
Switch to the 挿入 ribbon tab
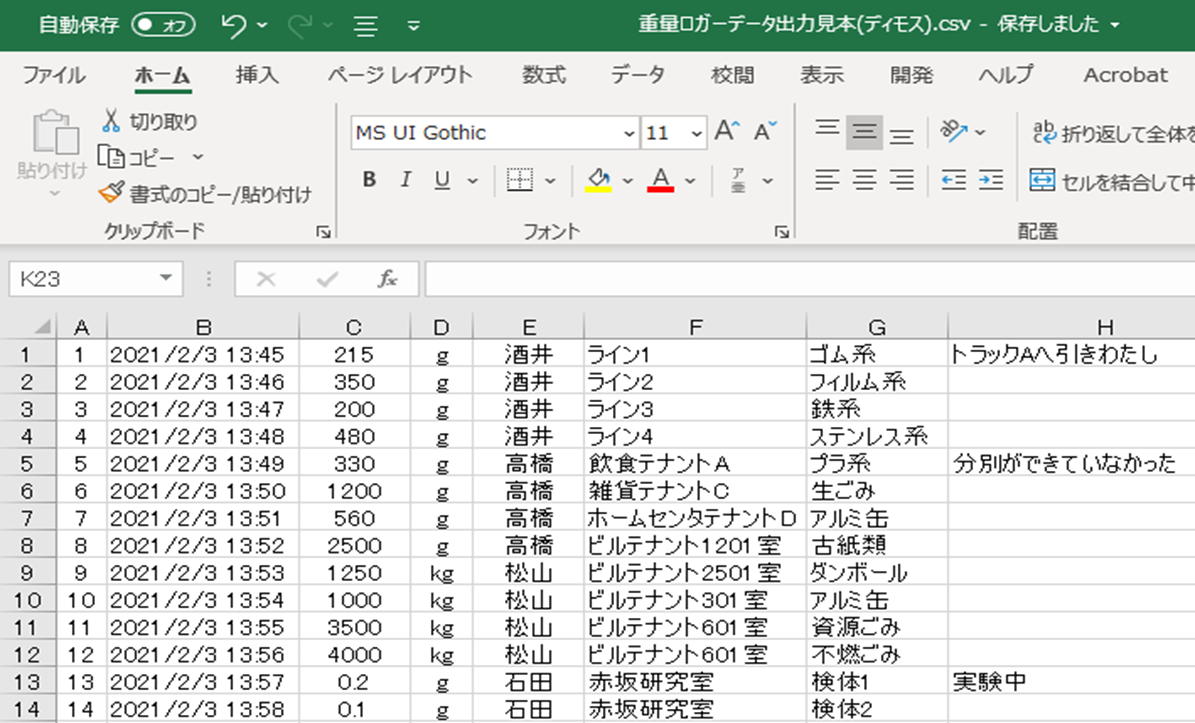click(x=257, y=75)
